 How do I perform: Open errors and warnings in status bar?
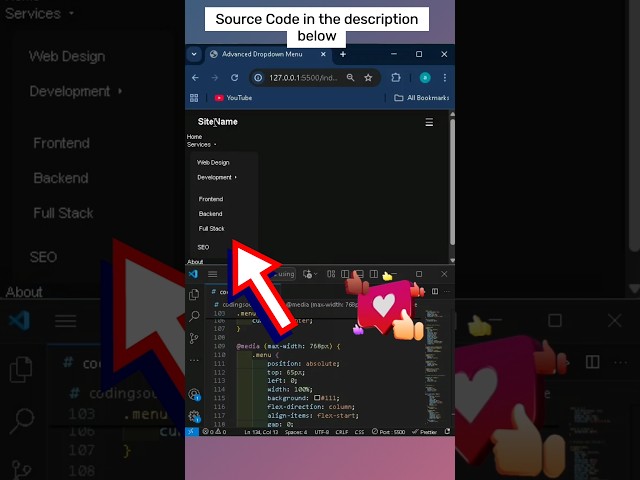pos(214,431)
